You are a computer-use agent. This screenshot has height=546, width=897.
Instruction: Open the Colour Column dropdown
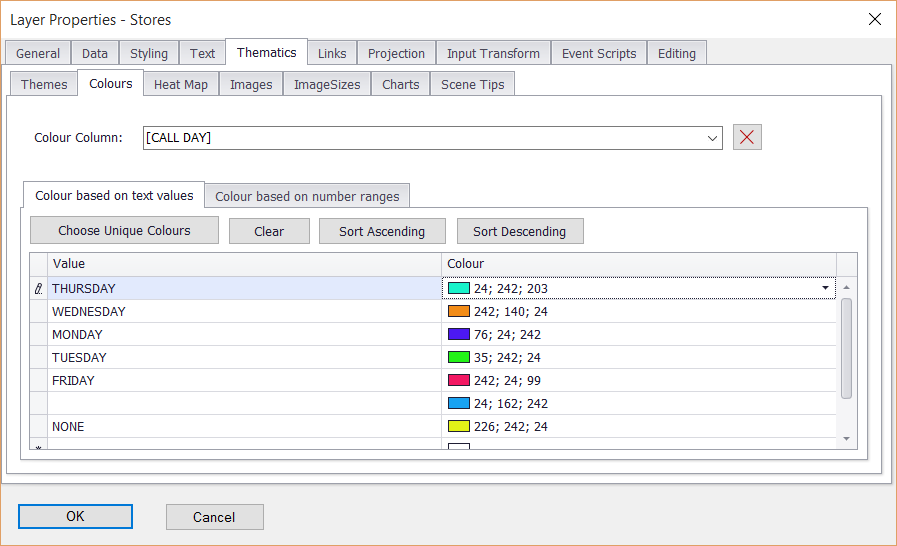(x=712, y=138)
